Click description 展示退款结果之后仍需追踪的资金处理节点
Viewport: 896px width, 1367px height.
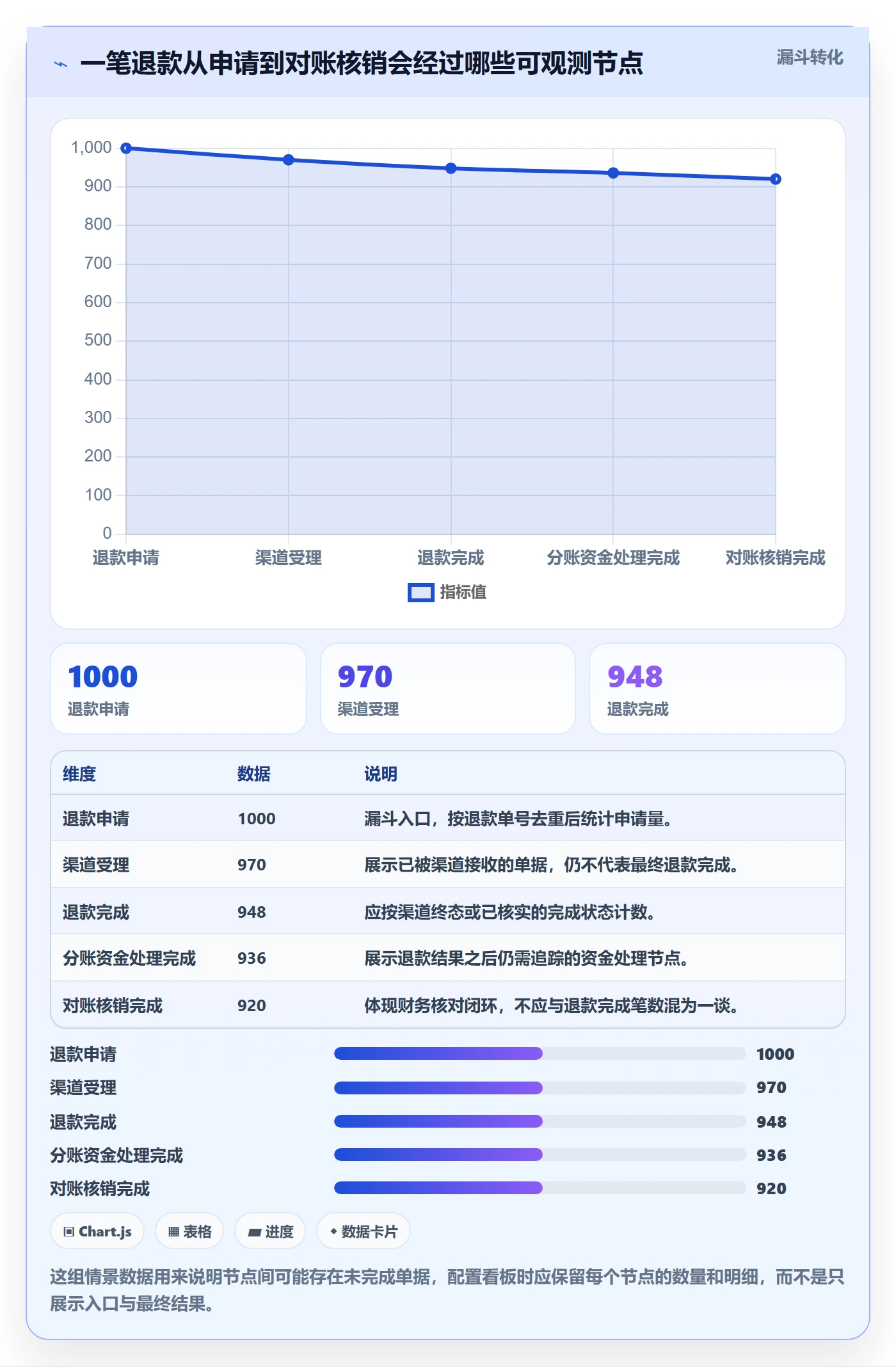coord(526,959)
